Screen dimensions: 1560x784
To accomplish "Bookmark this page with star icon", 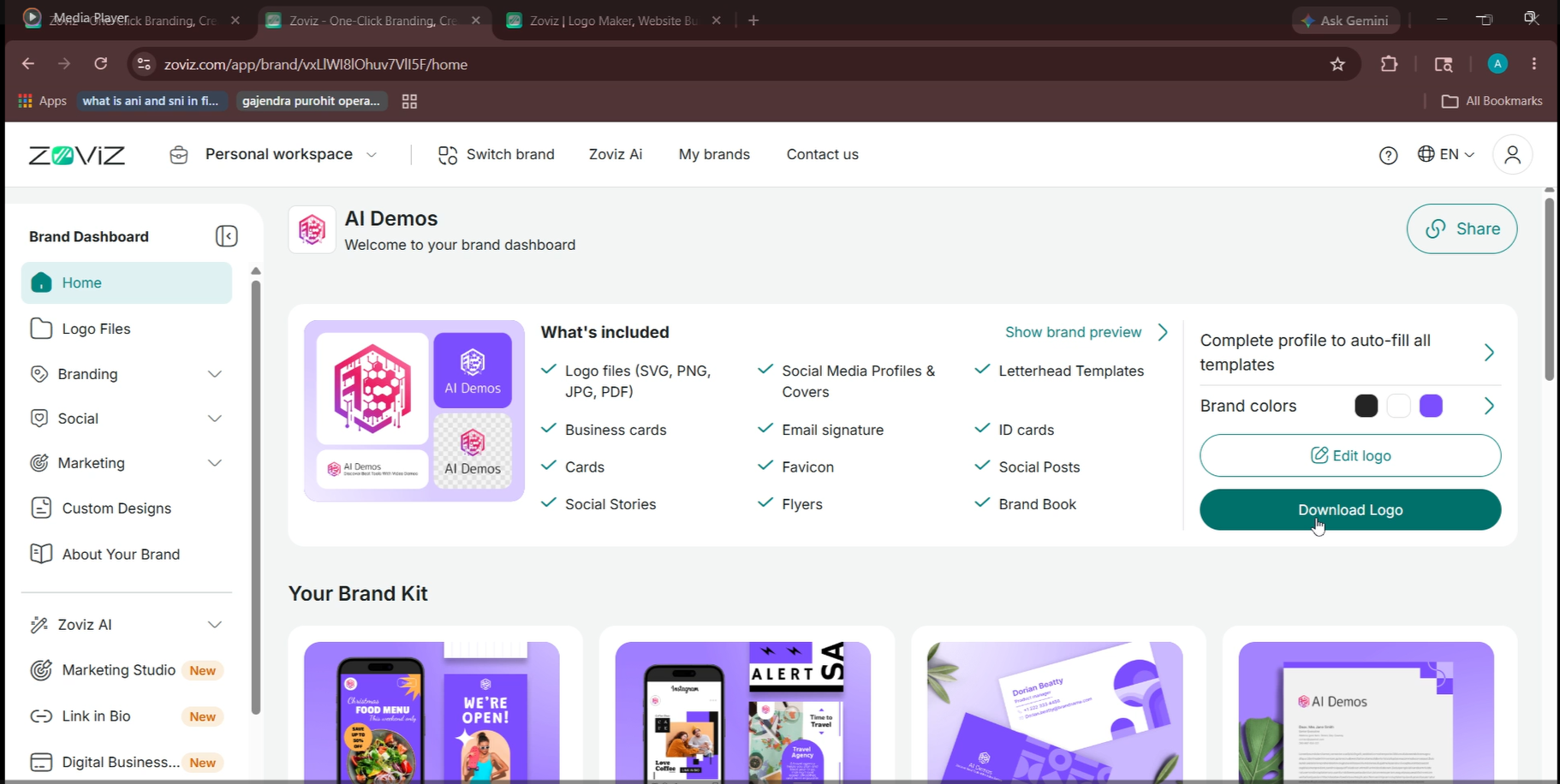I will (1337, 64).
